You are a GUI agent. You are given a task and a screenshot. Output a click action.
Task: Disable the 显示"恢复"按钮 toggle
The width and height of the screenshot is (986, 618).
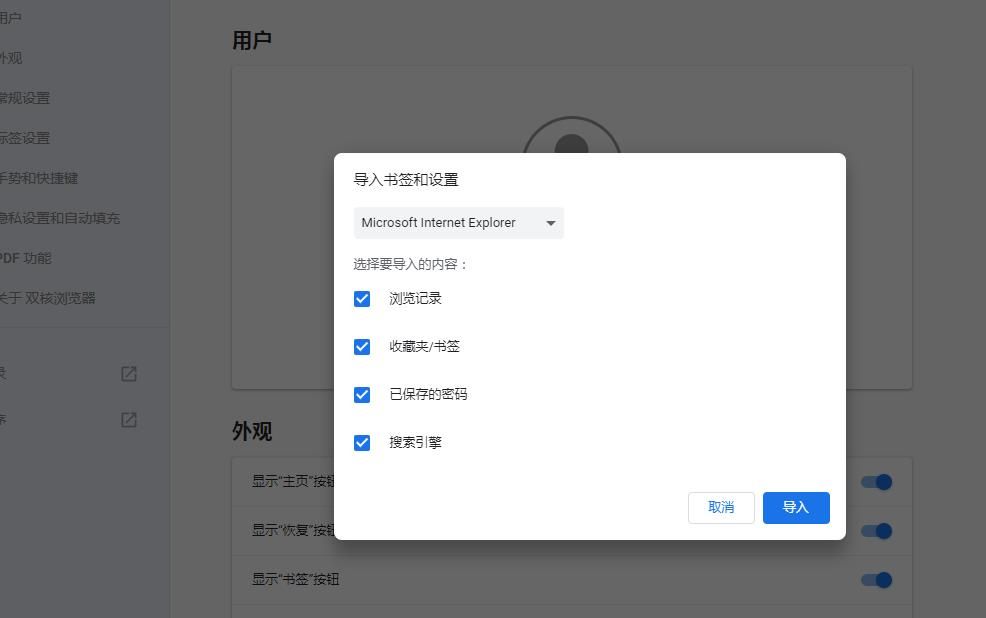tap(876, 530)
